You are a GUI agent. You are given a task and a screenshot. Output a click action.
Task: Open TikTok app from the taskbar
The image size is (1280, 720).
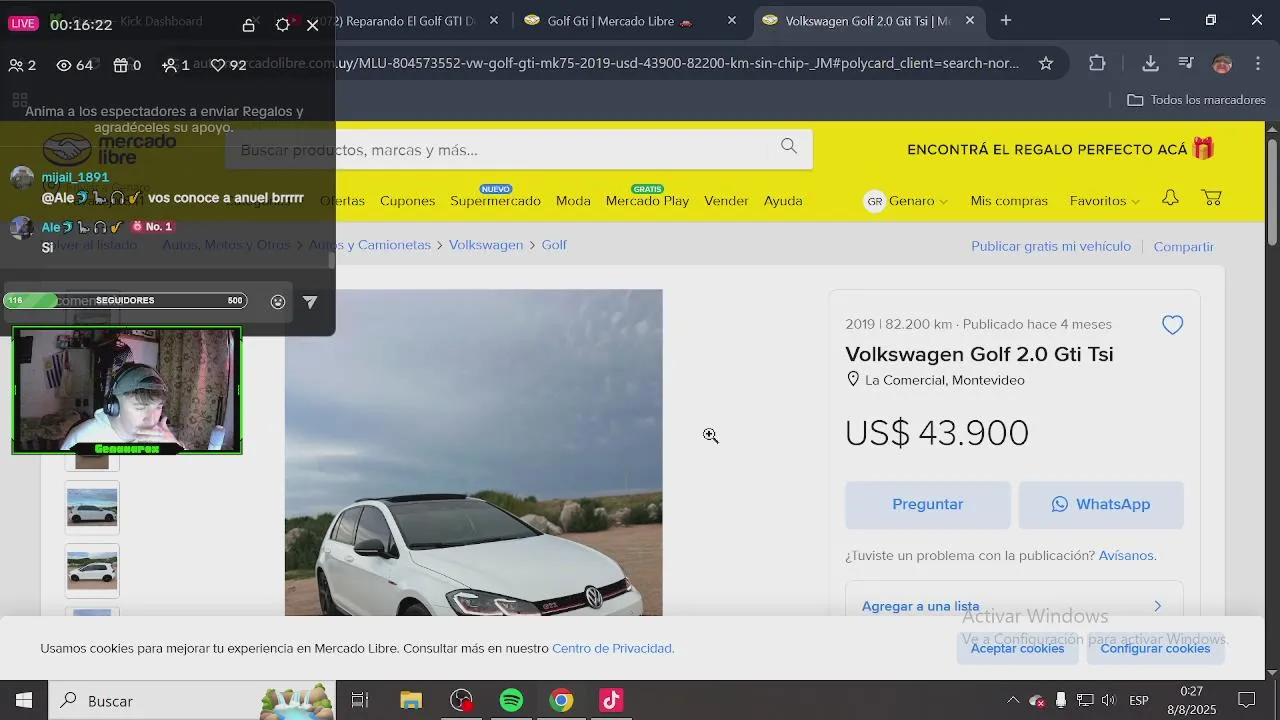point(611,701)
